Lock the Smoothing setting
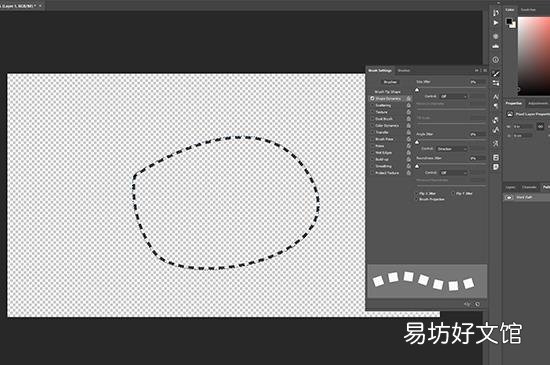550x365 pixels. point(409,166)
